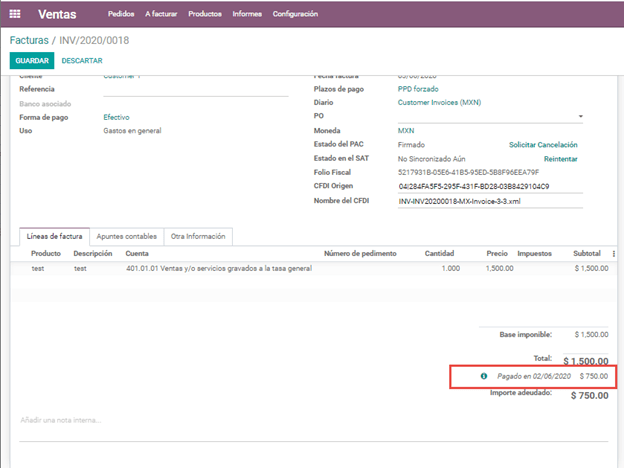
Task: Expand the PO dropdown field
Action: pos(580,117)
